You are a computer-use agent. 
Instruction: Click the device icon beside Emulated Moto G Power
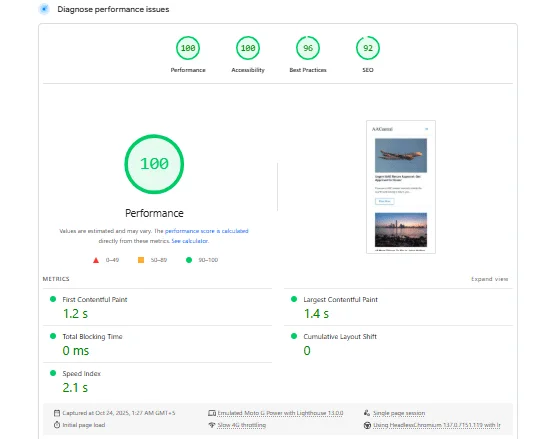tap(212, 413)
